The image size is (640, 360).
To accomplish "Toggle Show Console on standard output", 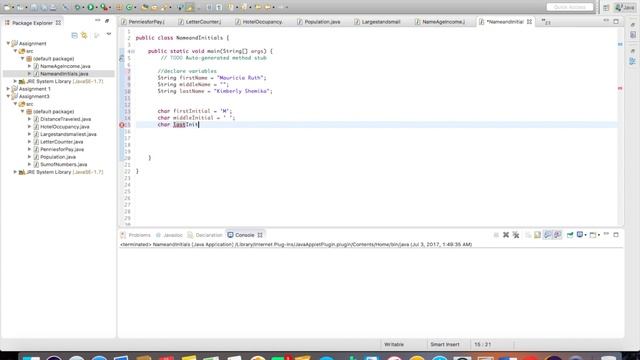I will point(548,235).
